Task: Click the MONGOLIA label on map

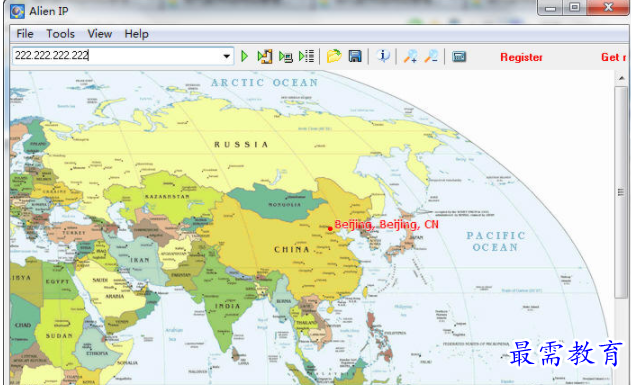Action: click(285, 205)
